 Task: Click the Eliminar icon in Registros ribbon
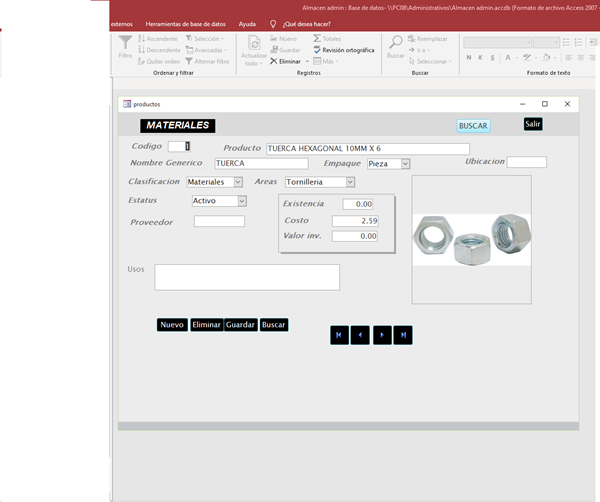(x=274, y=61)
